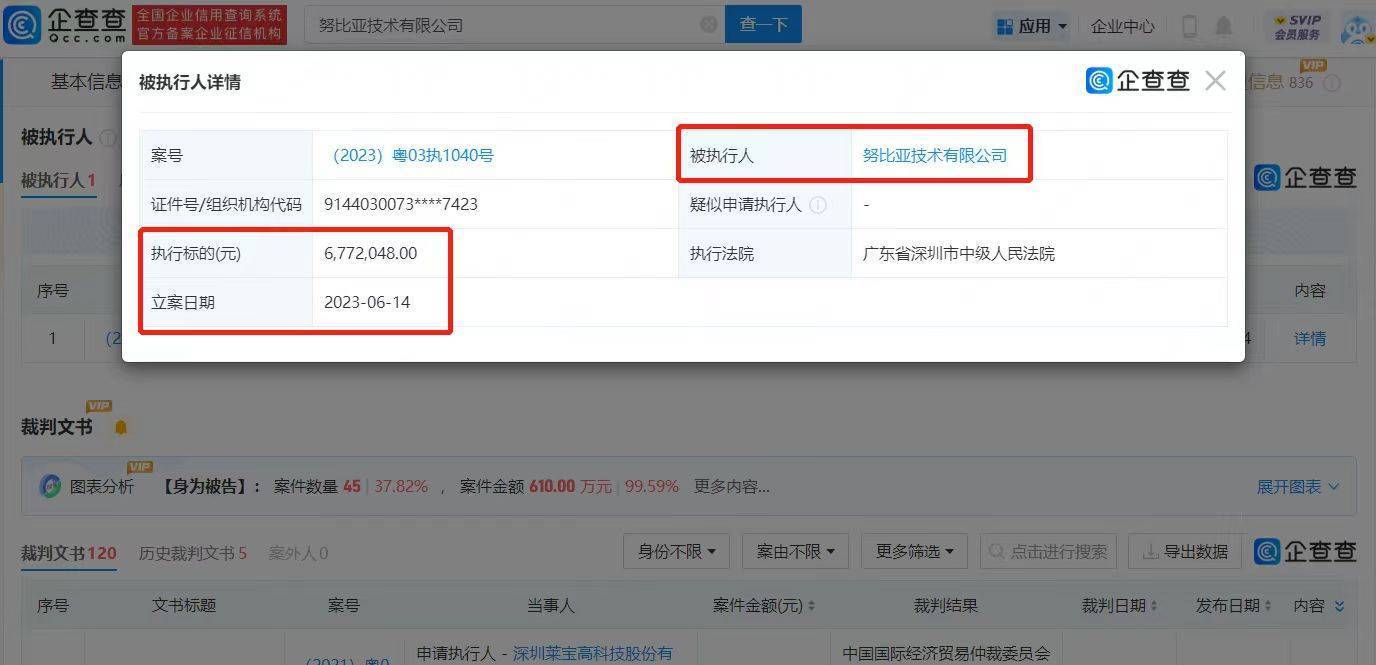Click the 被执行人详情 dialog title
1376x665 pixels.
[x=189, y=82]
